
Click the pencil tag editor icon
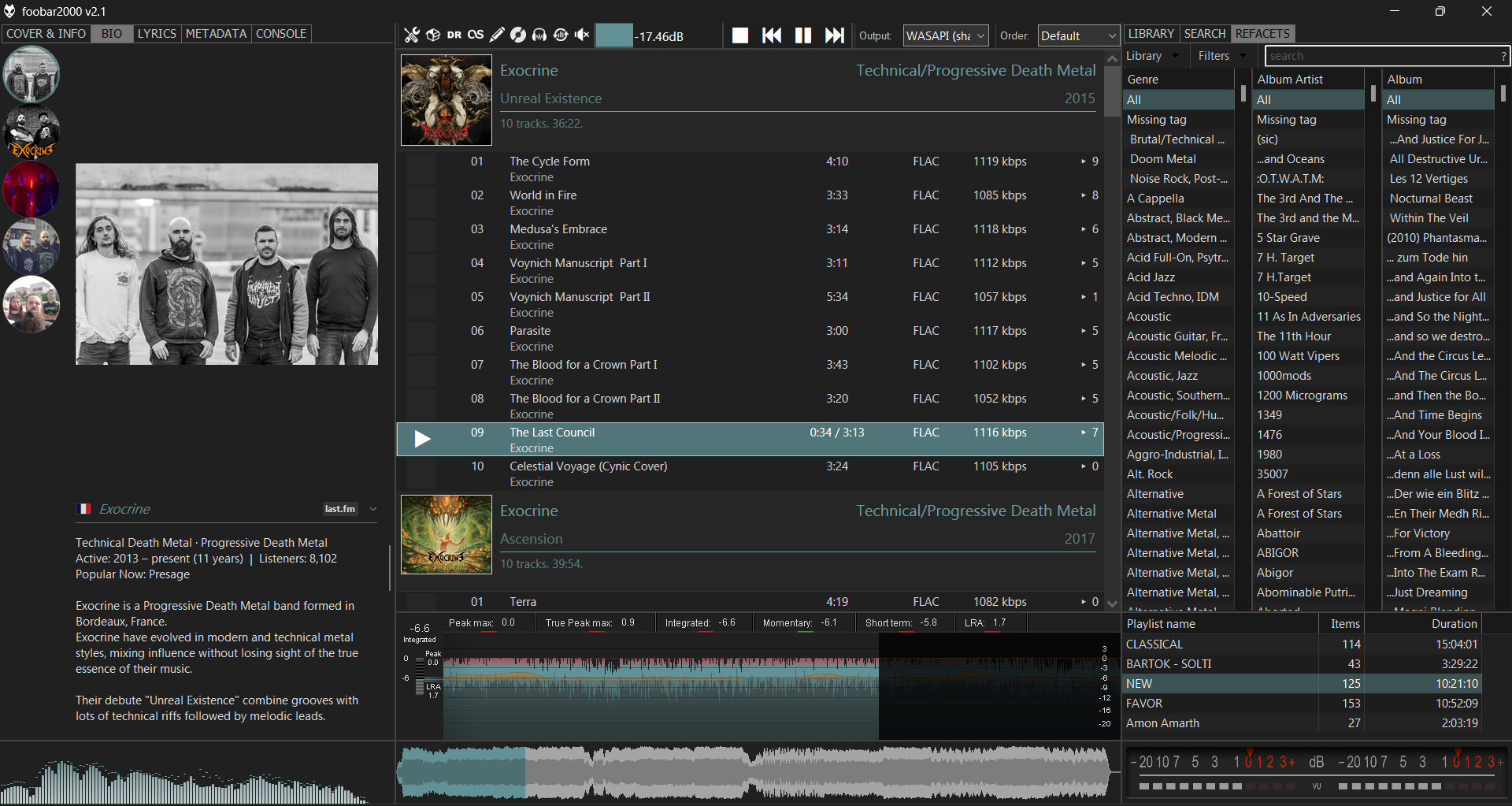click(x=497, y=35)
